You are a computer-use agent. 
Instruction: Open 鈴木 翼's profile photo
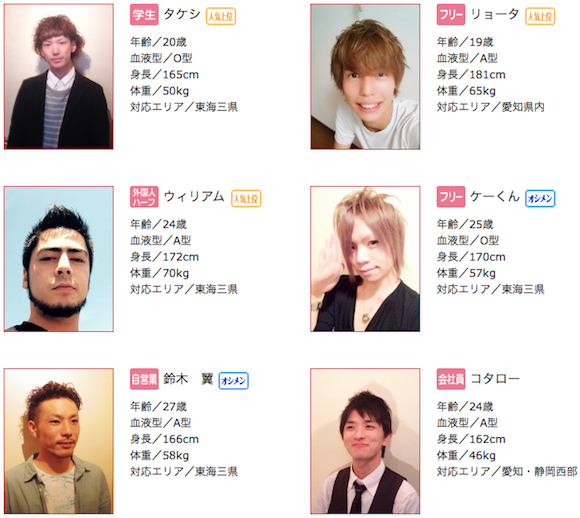pyautogui.click(x=58, y=441)
